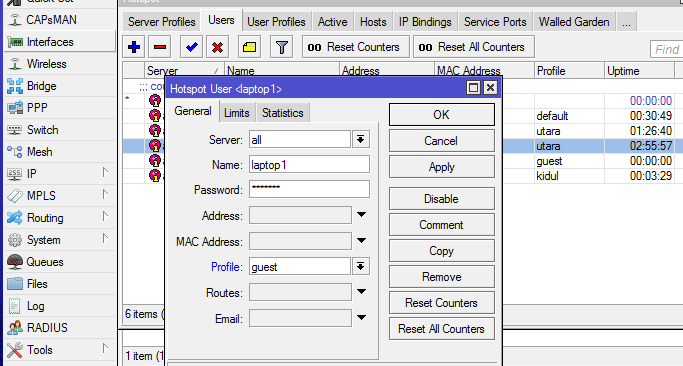Image resolution: width=683 pixels, height=366 pixels.
Task: Click the OK button
Action: click(442, 115)
